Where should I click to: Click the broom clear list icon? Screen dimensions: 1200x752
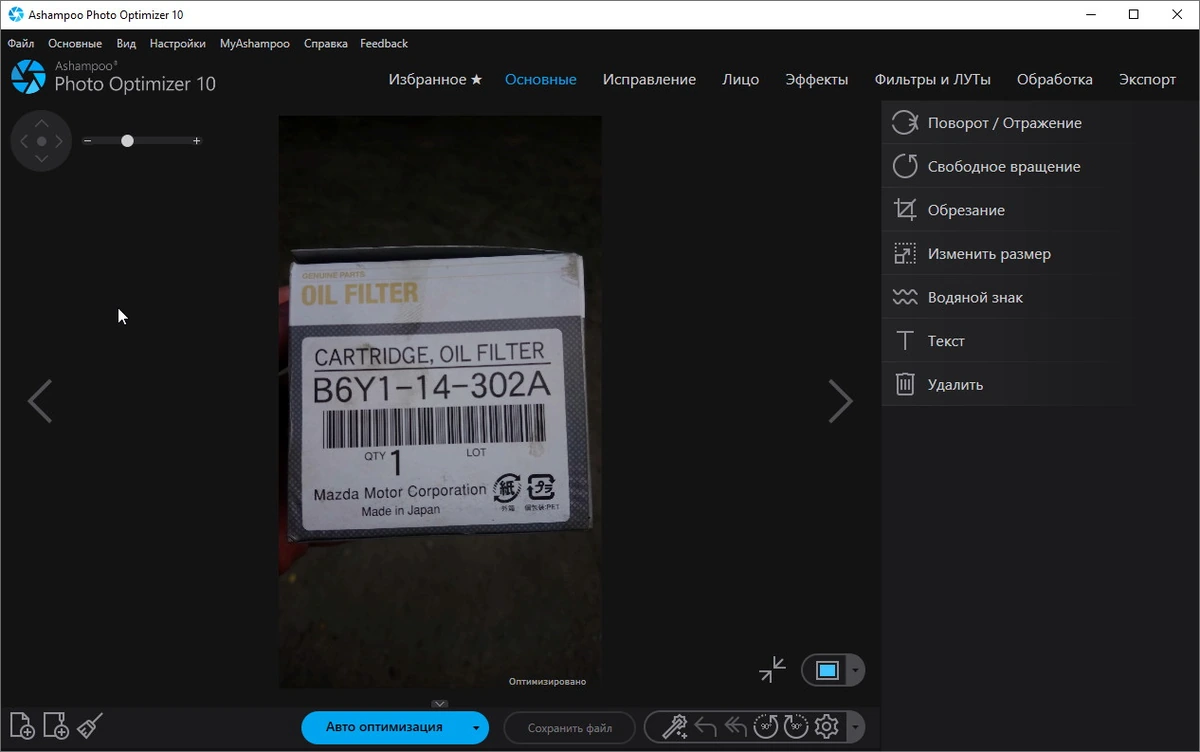click(90, 726)
